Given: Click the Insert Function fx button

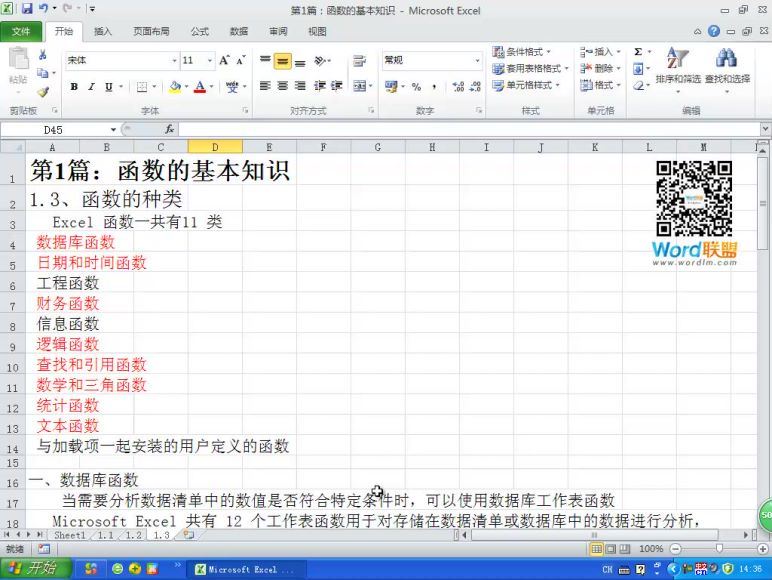Looking at the screenshot, I should pos(169,129).
